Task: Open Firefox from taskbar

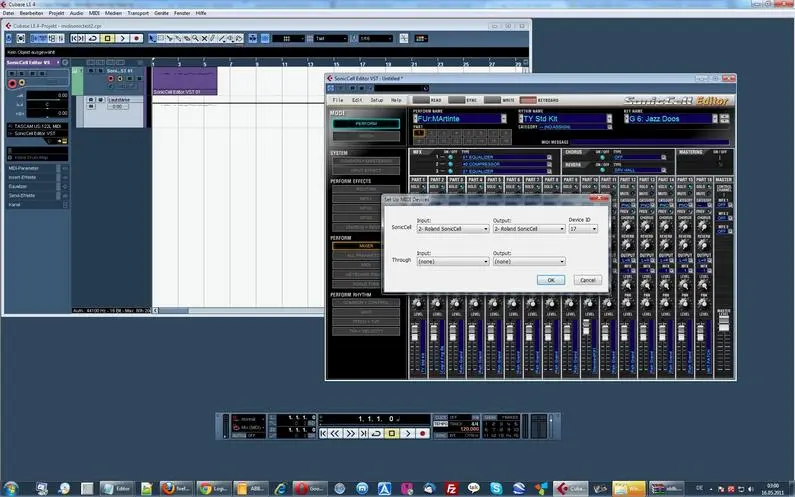Action: point(176,488)
